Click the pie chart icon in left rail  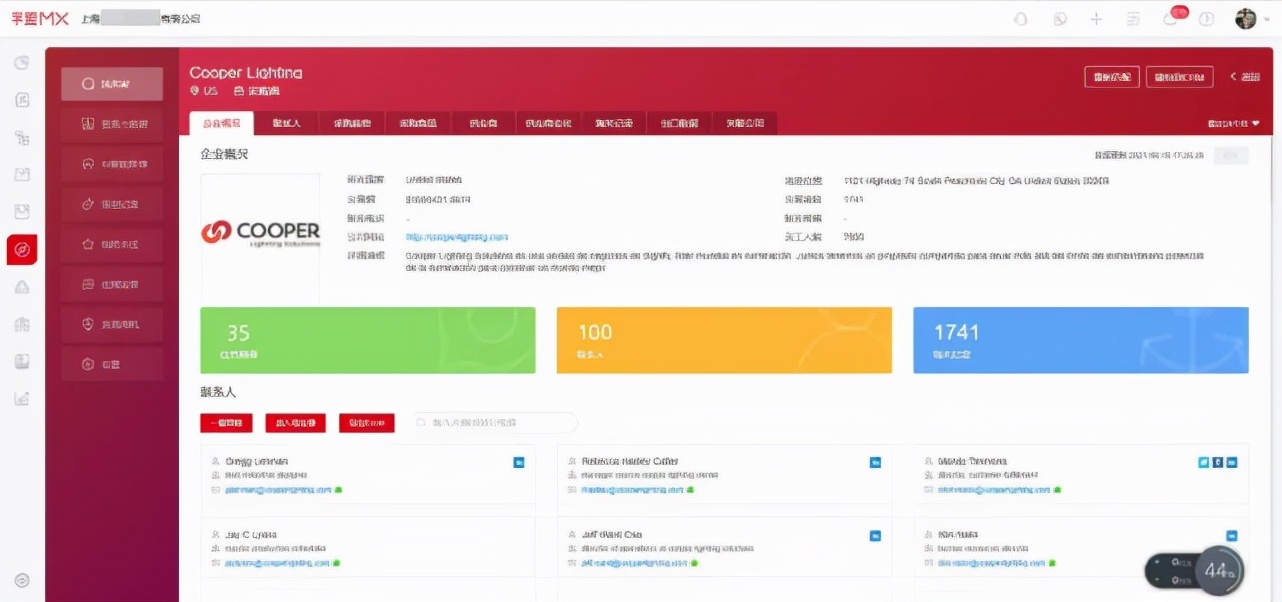pos(22,63)
